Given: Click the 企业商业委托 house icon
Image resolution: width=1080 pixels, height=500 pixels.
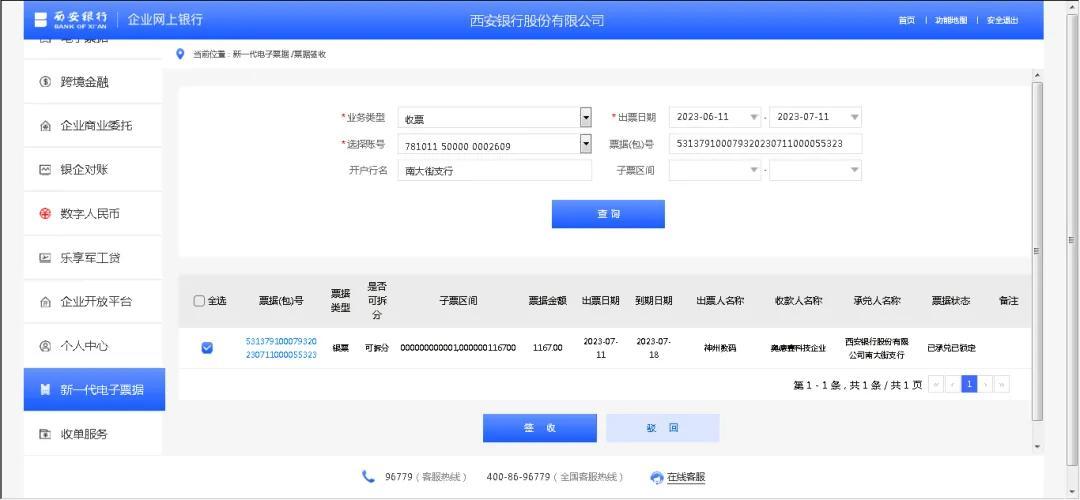Looking at the screenshot, I should 45,126.
